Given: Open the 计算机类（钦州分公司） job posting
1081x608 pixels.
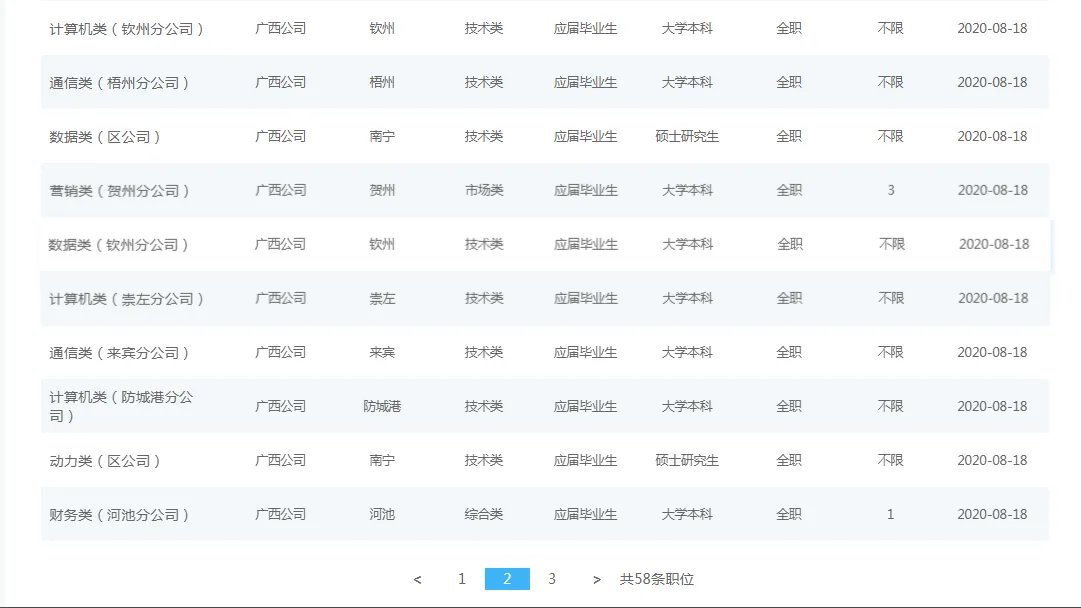Looking at the screenshot, I should coord(122,28).
